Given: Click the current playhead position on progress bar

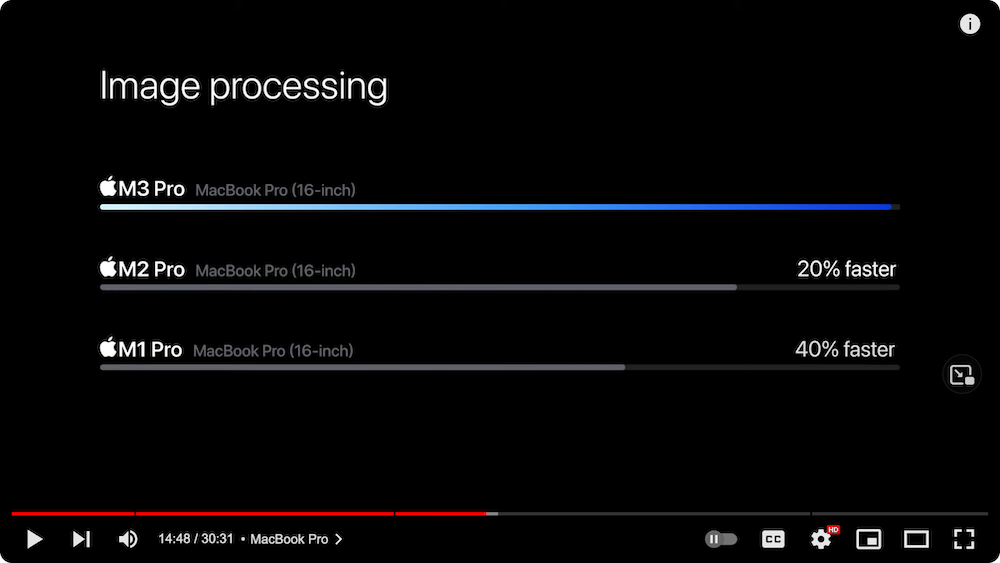Looking at the screenshot, I should pos(486,514).
